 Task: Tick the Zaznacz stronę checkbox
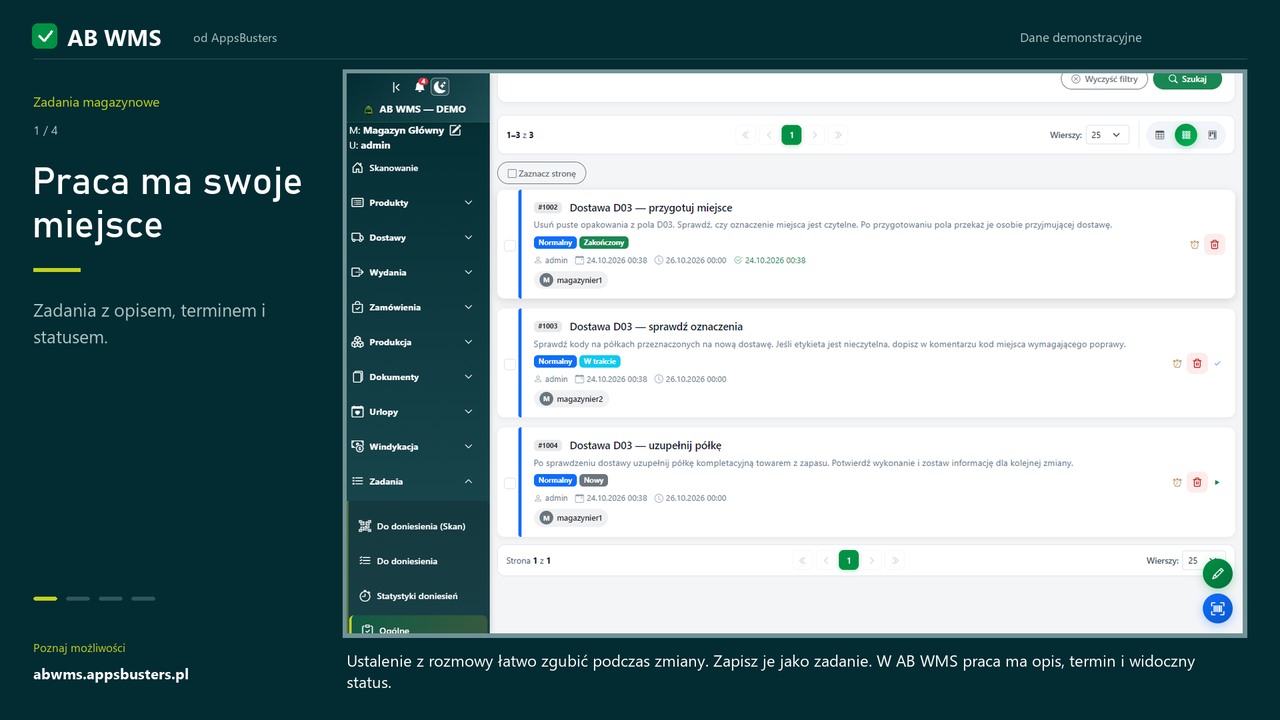click(x=512, y=174)
